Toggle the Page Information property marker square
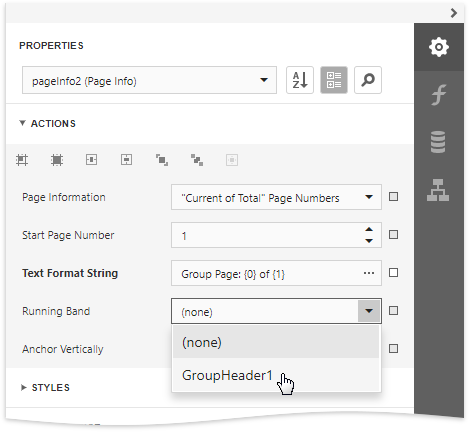 393,197
